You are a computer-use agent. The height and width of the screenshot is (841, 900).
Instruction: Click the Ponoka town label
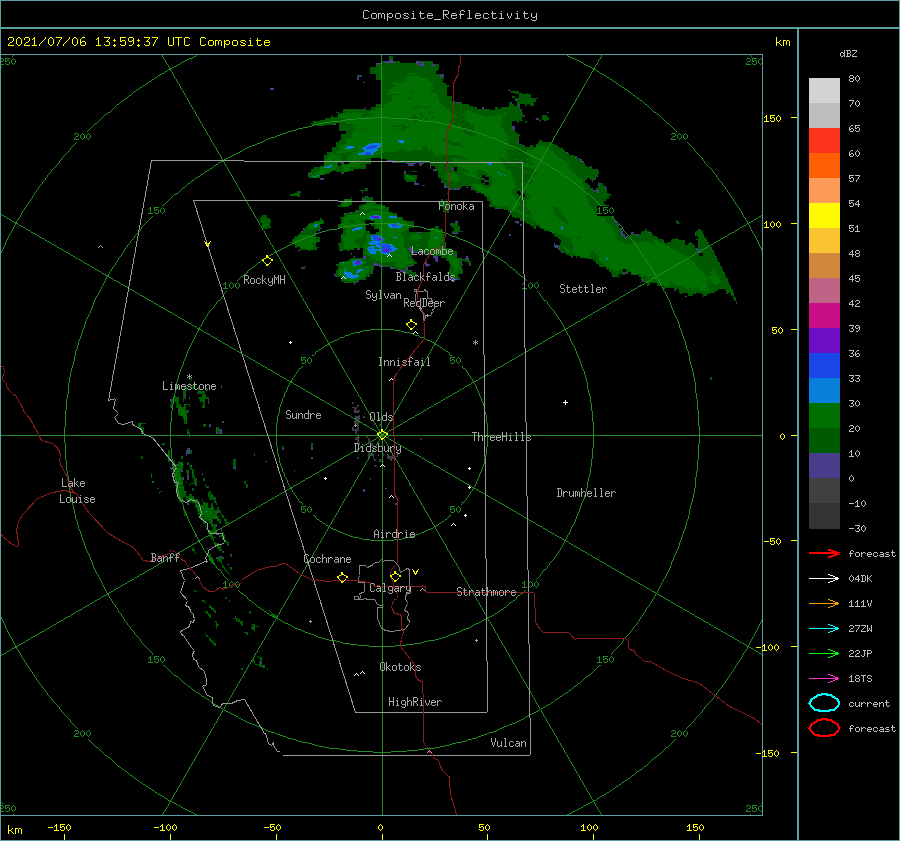pos(456,207)
